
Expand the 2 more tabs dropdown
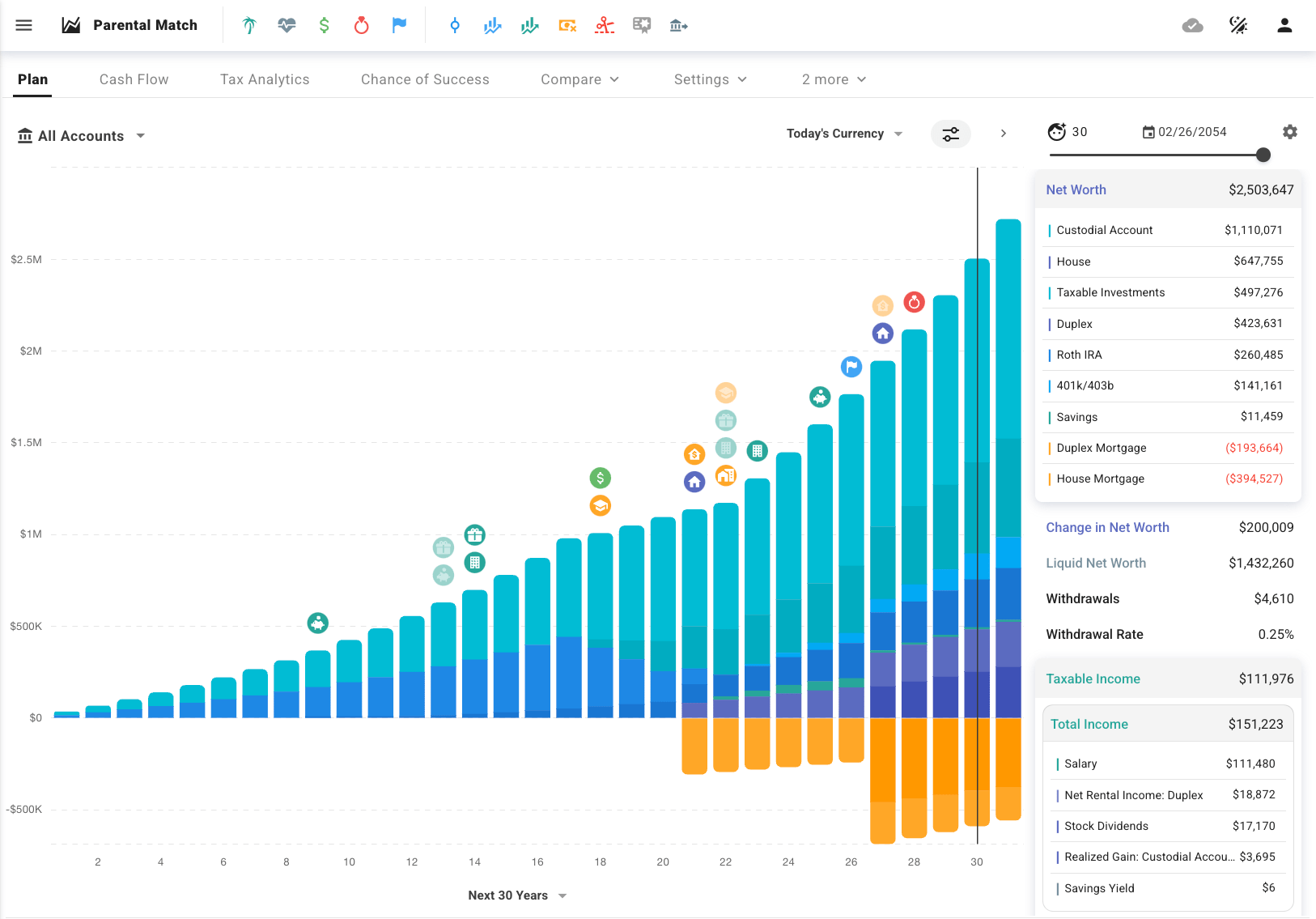click(834, 79)
